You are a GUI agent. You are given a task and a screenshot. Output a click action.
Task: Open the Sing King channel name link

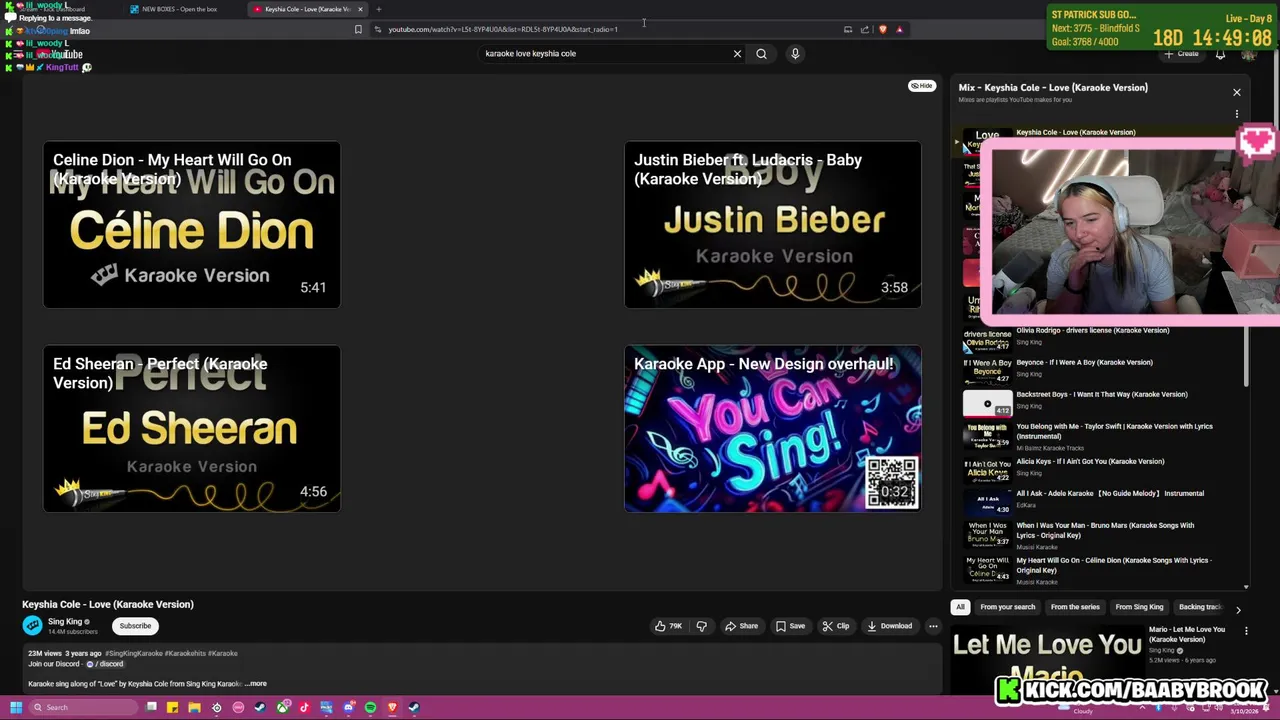coord(65,622)
